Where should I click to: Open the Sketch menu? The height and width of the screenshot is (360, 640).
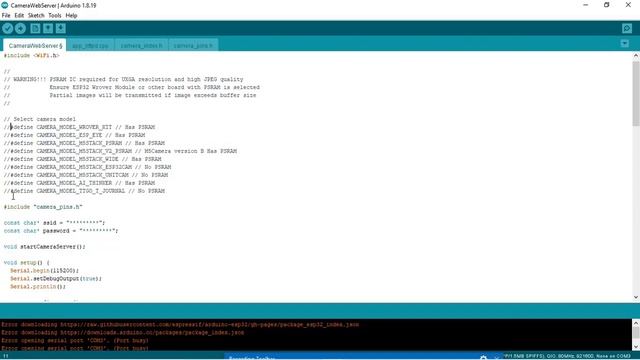[x=36, y=16]
